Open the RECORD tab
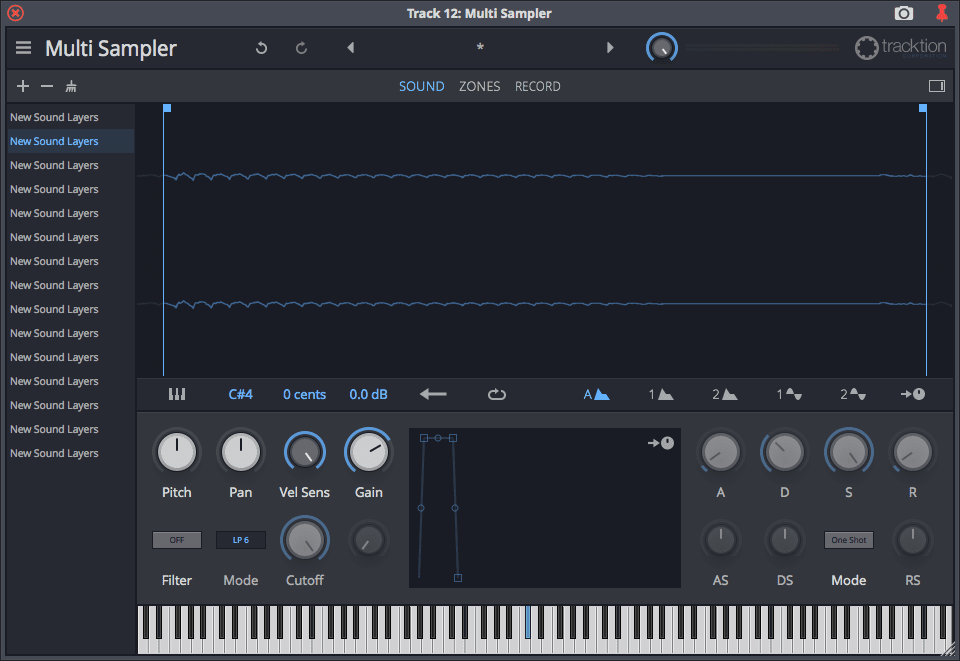 pos(537,86)
